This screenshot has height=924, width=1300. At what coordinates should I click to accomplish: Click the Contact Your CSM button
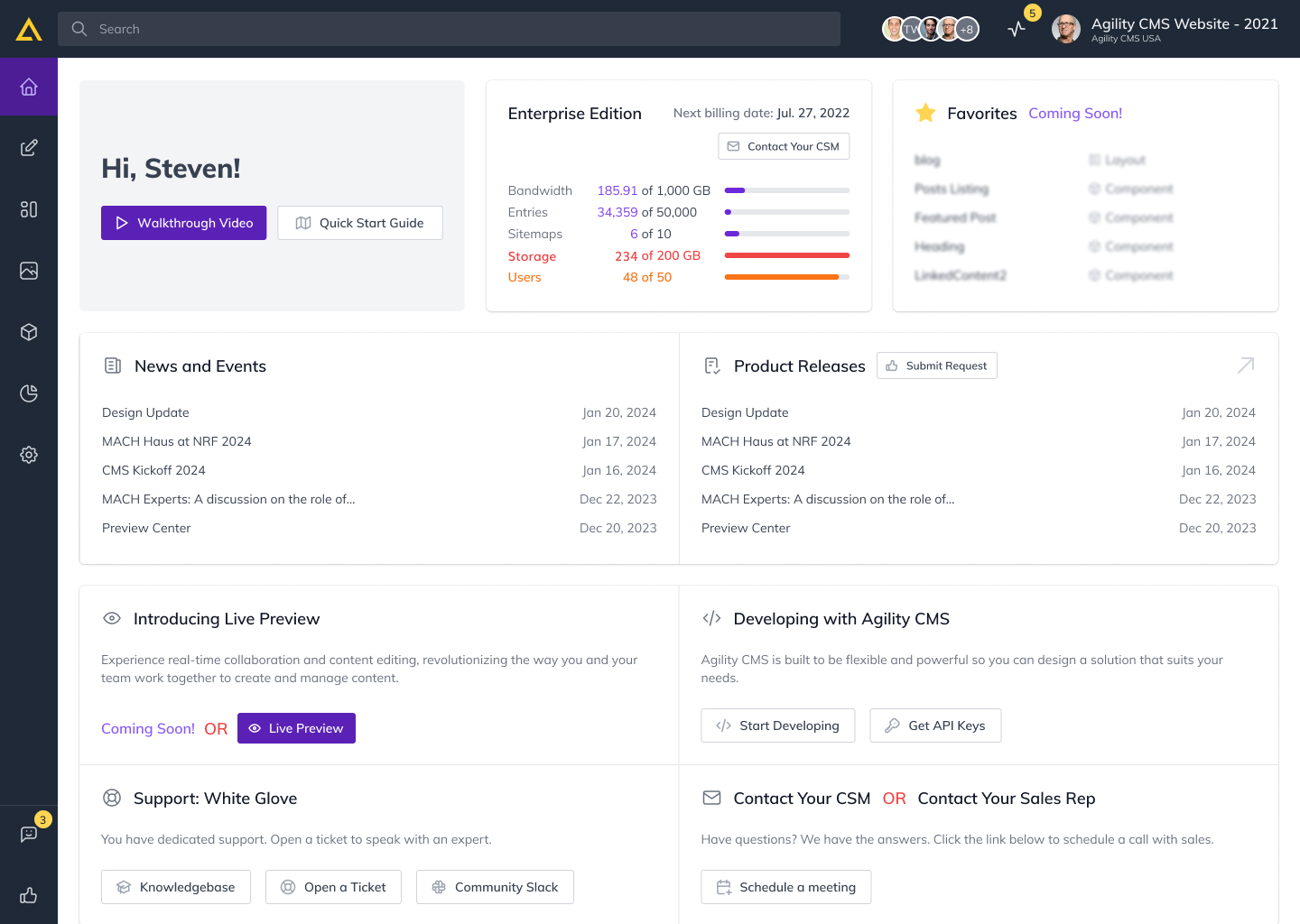tap(784, 146)
